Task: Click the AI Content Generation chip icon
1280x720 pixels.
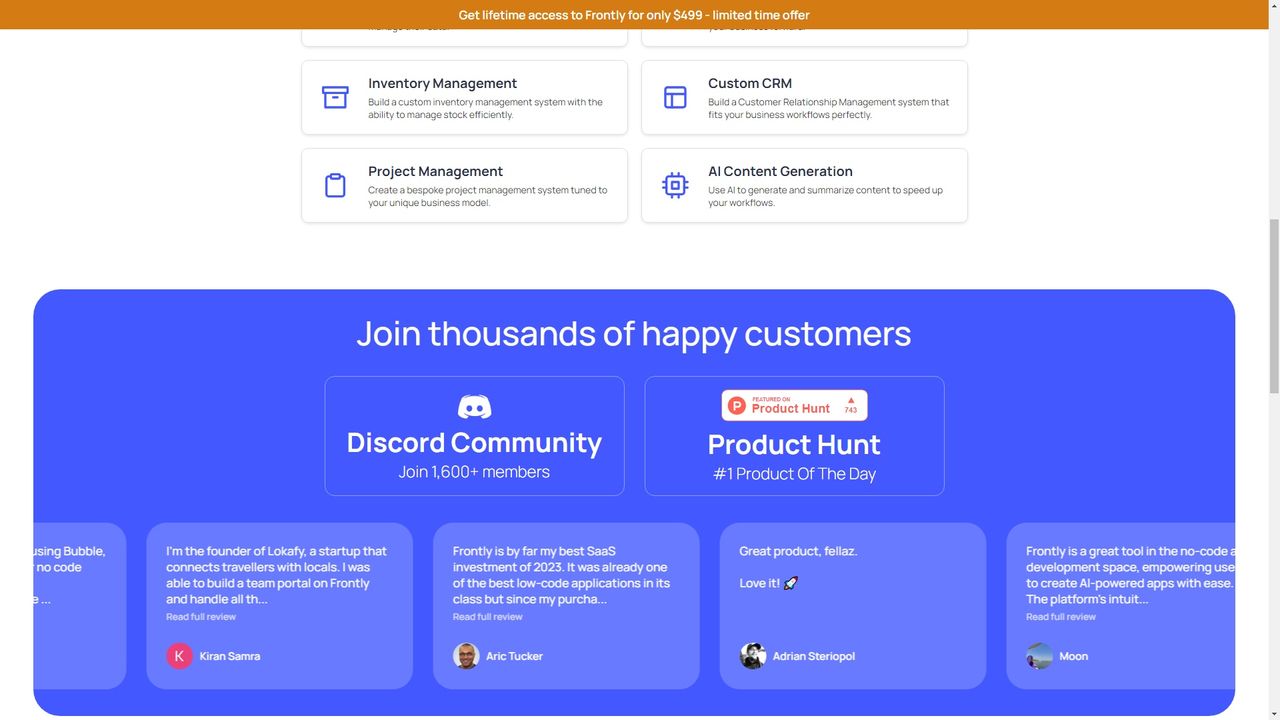Action: pos(675,185)
